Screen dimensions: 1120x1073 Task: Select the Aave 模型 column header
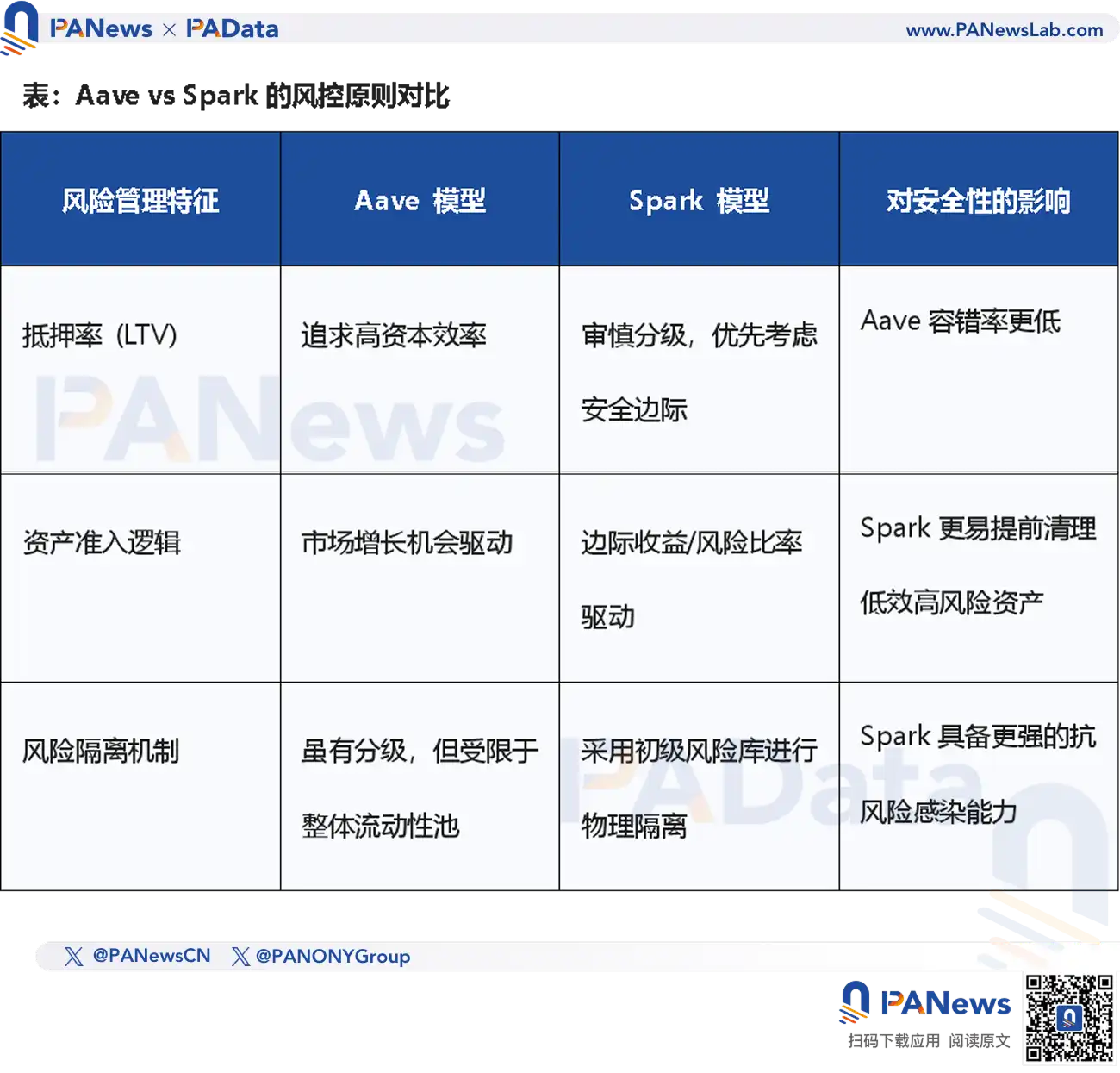click(420, 201)
